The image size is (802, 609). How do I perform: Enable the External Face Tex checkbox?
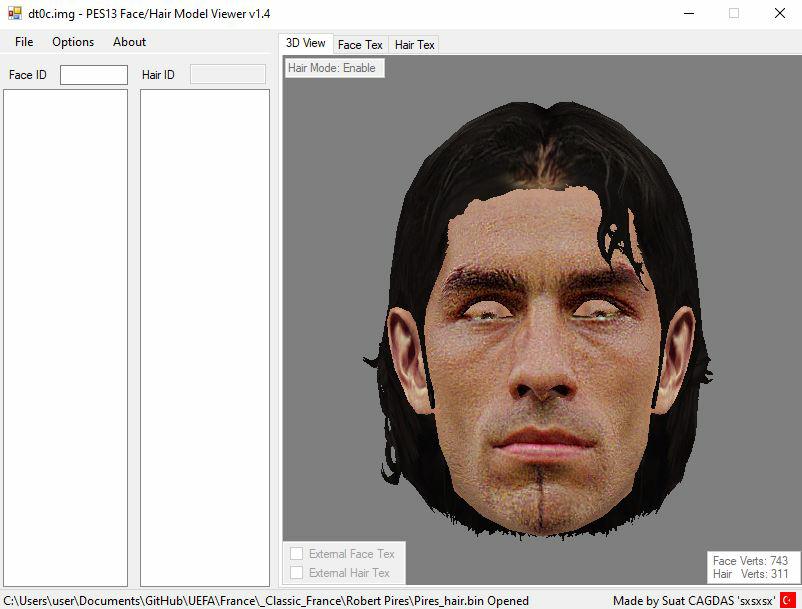(x=296, y=554)
